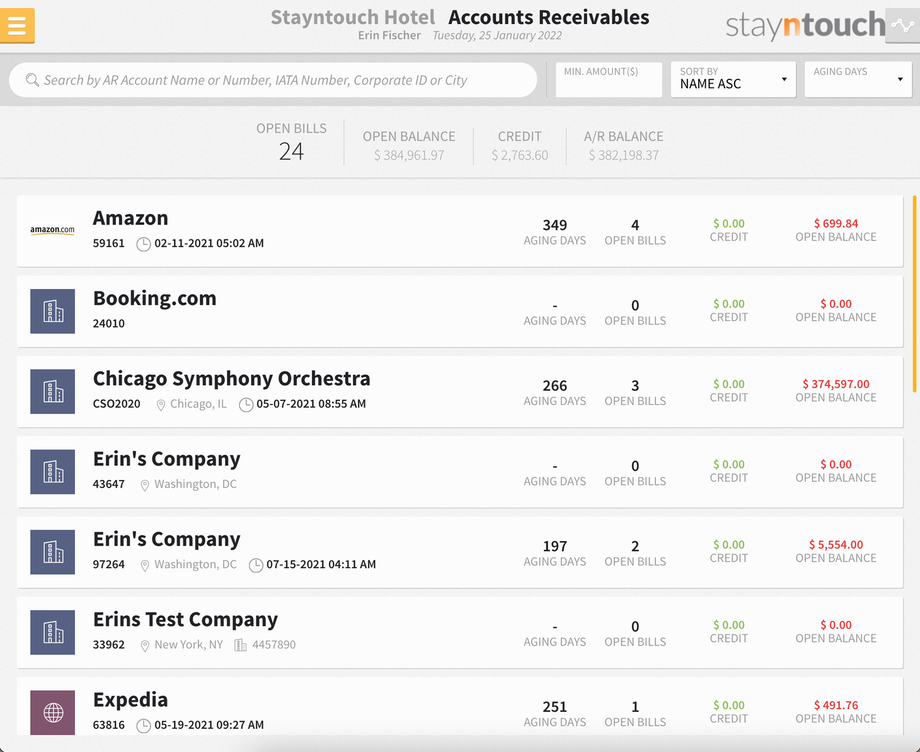The height and width of the screenshot is (752, 920).
Task: Click location pin beside Chicago, IL
Action: click(x=160, y=405)
